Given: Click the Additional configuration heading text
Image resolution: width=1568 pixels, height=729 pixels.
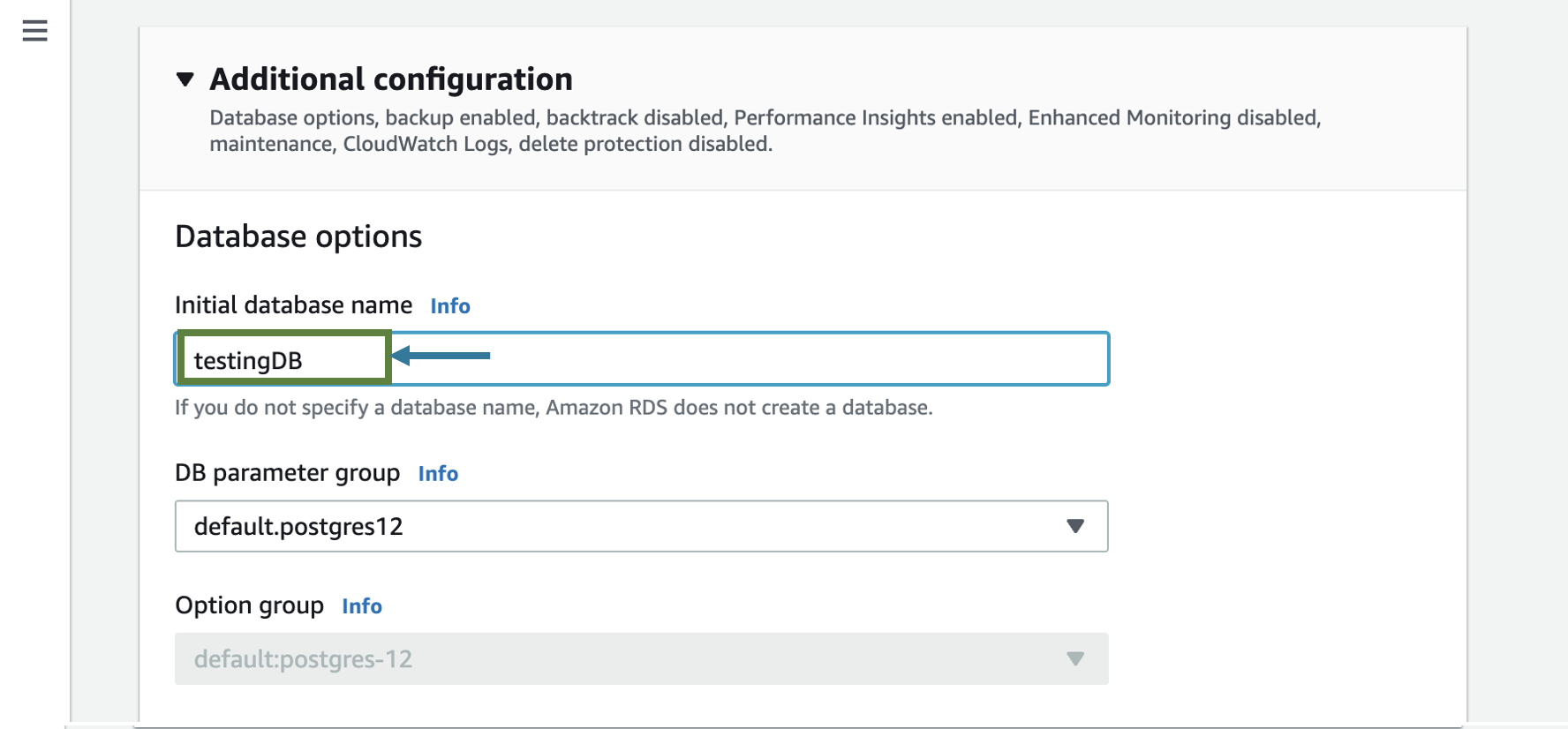Looking at the screenshot, I should pyautogui.click(x=390, y=79).
